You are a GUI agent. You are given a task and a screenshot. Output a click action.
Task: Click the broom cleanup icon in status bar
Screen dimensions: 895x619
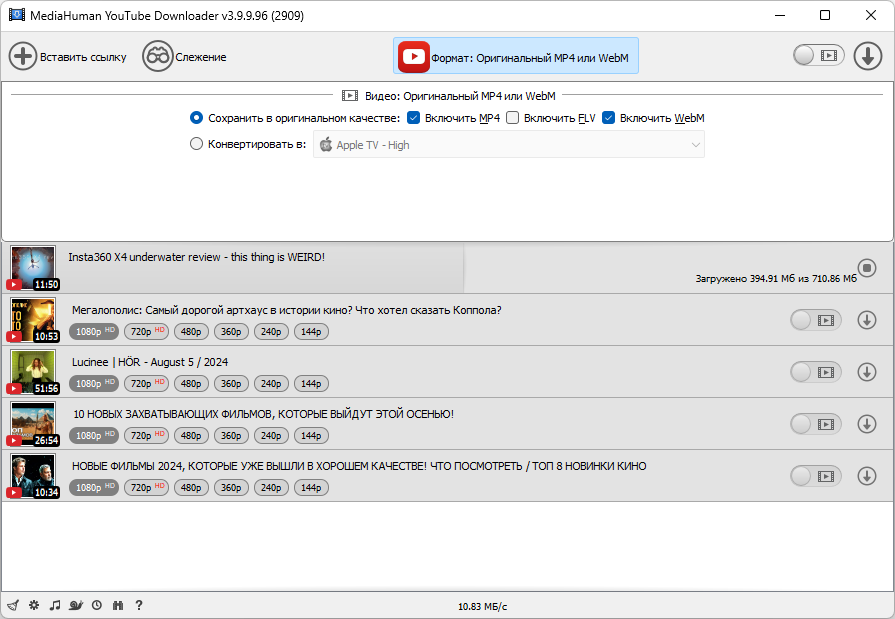coord(13,605)
